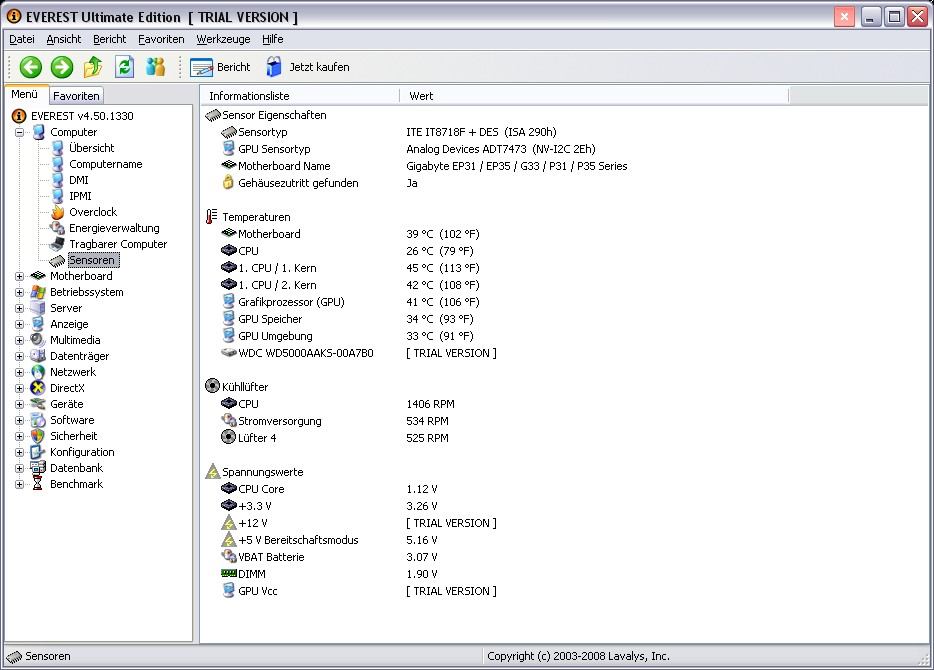The width and height of the screenshot is (934, 670).
Task: Select the Grafikprozessor (GPU) row
Action: (x=350, y=302)
